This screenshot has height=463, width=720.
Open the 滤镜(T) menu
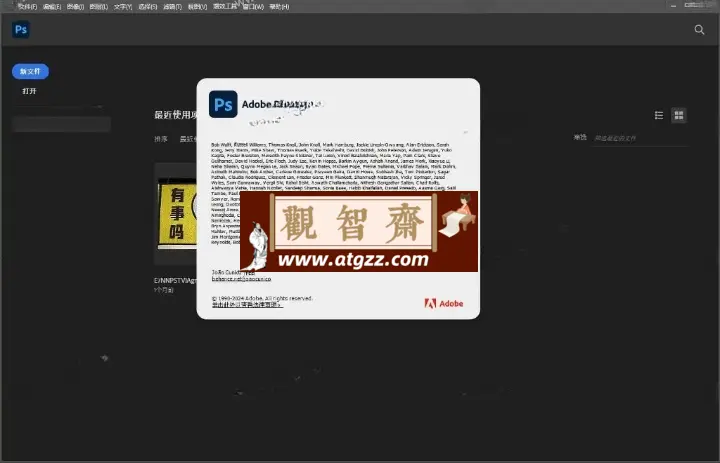(173, 6)
